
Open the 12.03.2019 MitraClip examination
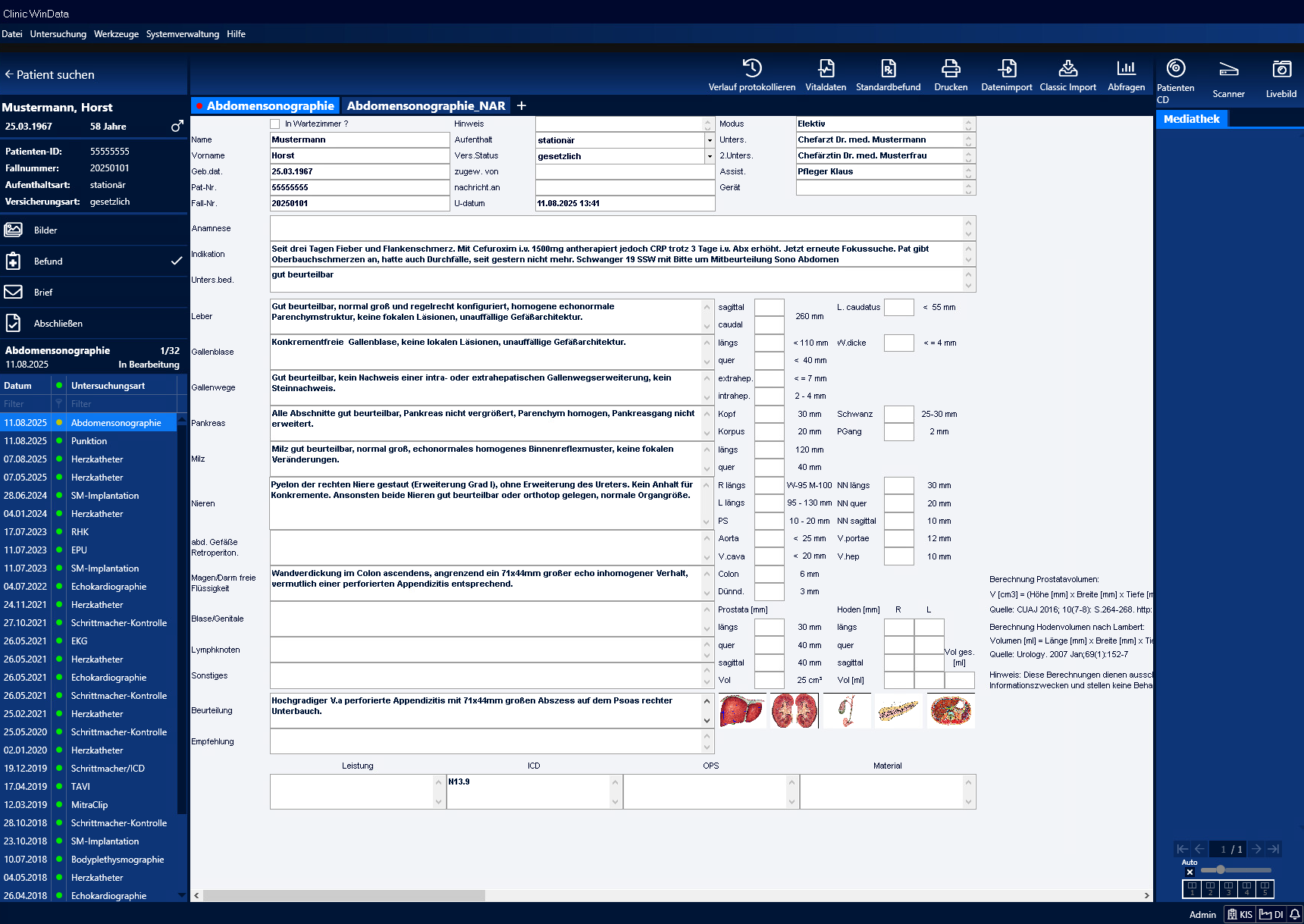tap(89, 805)
